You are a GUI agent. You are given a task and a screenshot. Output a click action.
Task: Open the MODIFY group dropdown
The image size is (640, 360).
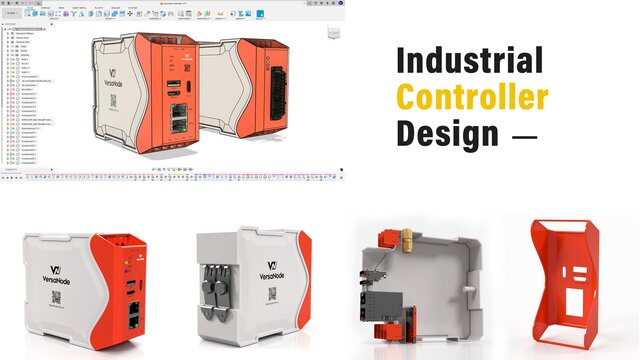110,18
